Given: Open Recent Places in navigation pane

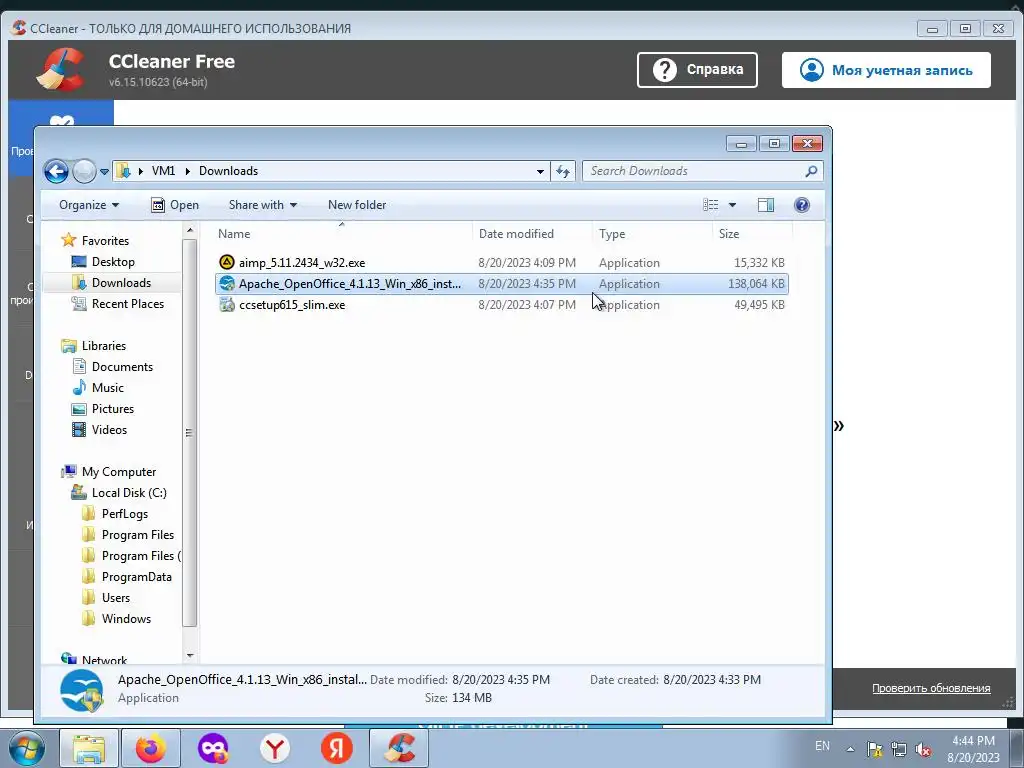Looking at the screenshot, I should click(127, 304).
